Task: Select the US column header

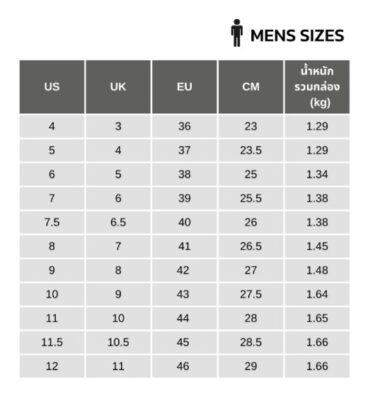Action: click(x=52, y=87)
